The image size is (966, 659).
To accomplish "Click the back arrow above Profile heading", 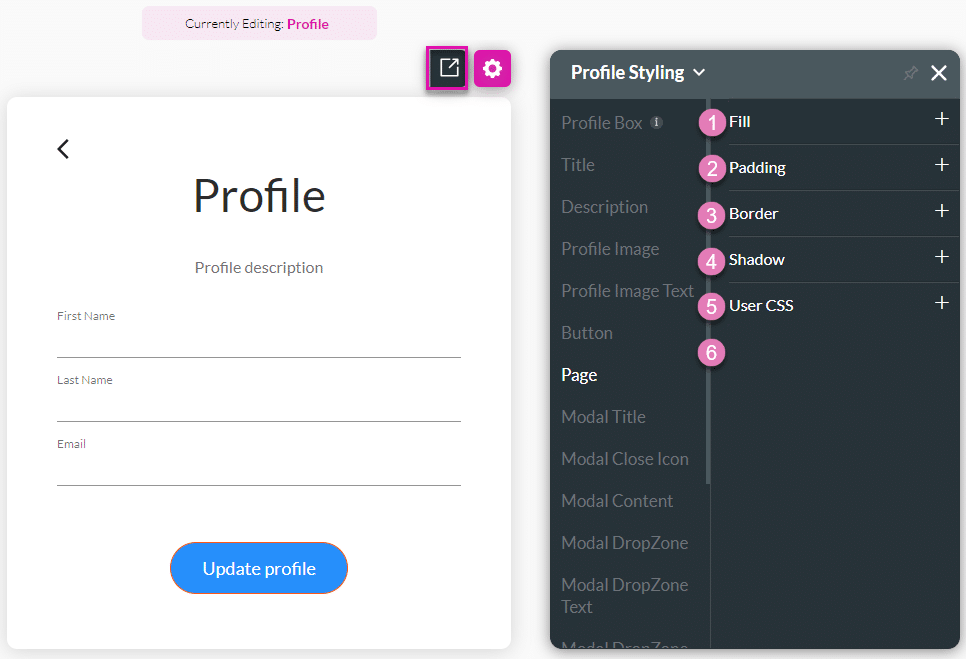I will [63, 148].
